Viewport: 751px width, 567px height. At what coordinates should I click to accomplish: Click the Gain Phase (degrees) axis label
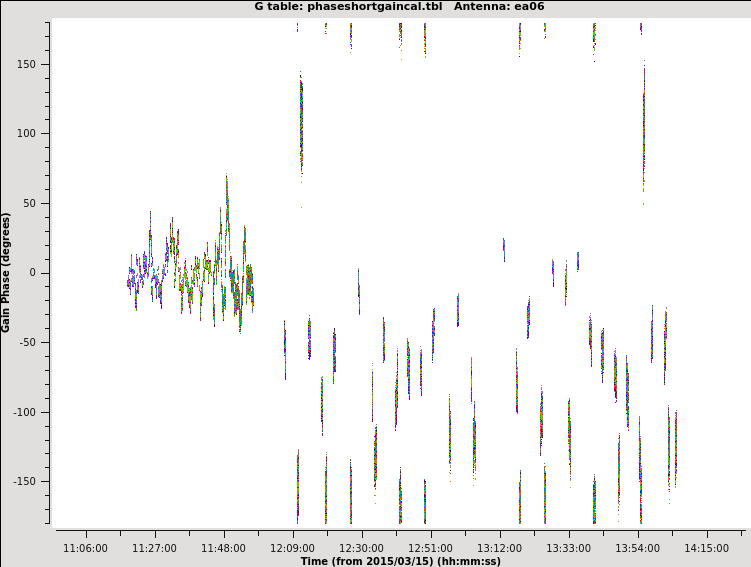click(x=6, y=272)
